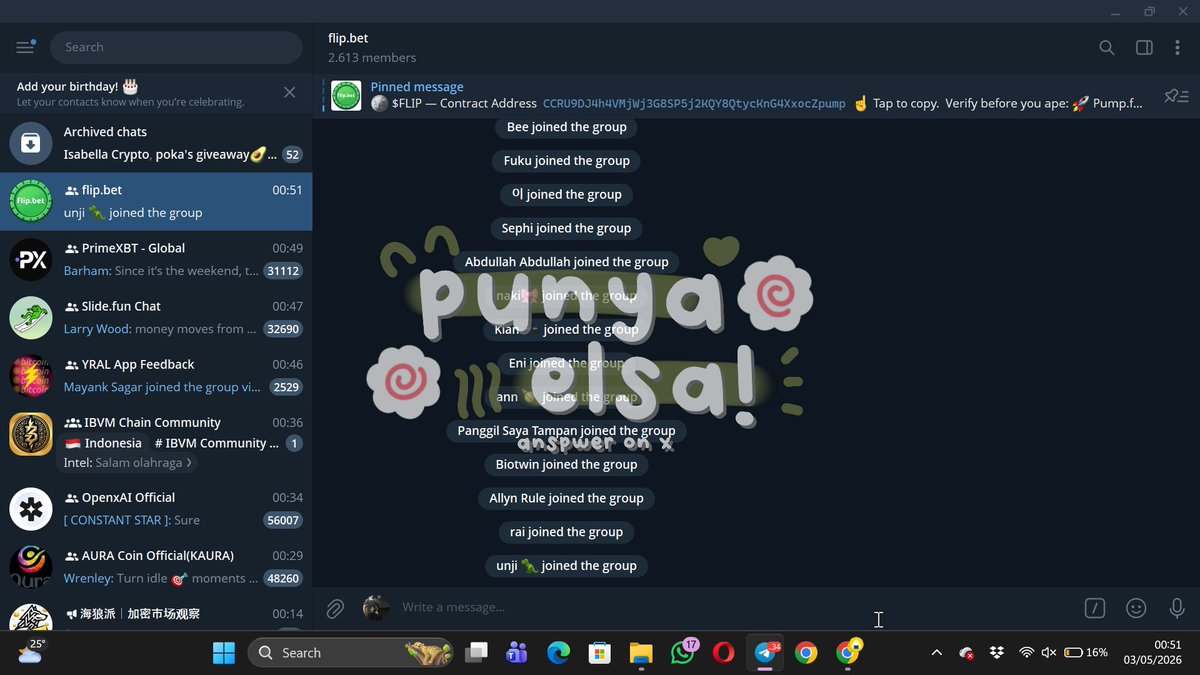Open the AURA Coin Official(KAURA) chat
This screenshot has width=1200, height=675.
coord(156,566)
